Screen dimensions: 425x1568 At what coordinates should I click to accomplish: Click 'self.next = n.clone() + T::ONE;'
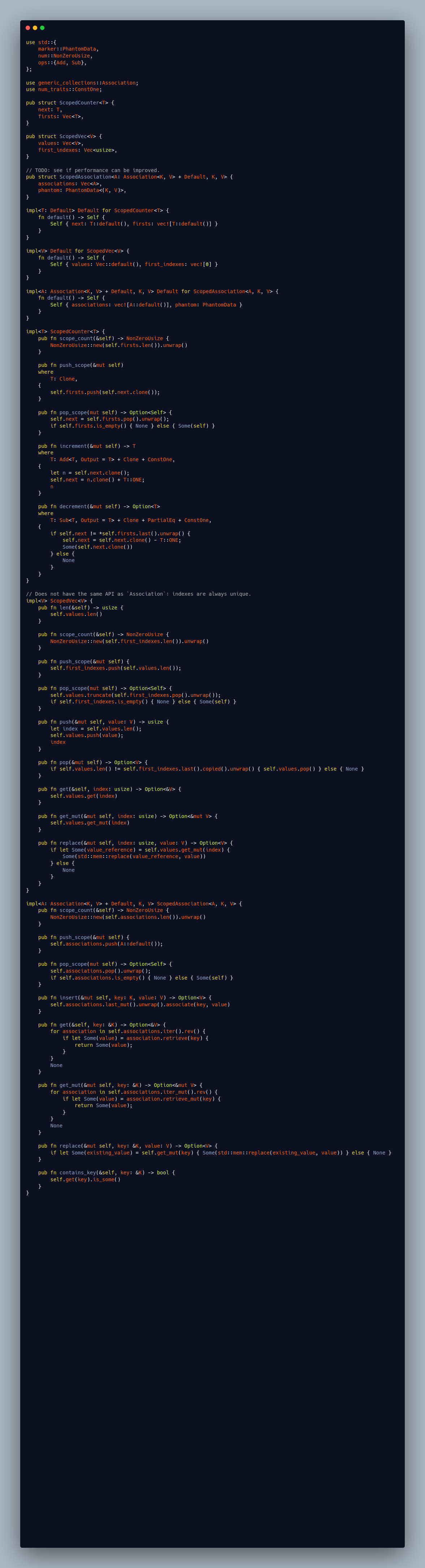point(97,480)
